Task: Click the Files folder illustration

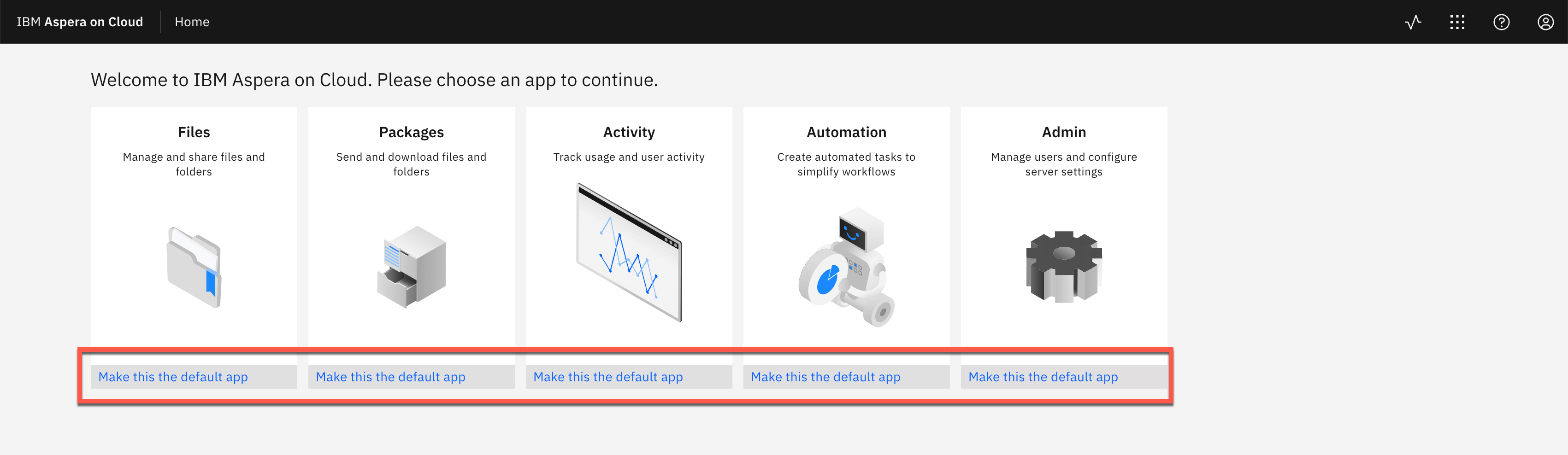Action: [194, 267]
